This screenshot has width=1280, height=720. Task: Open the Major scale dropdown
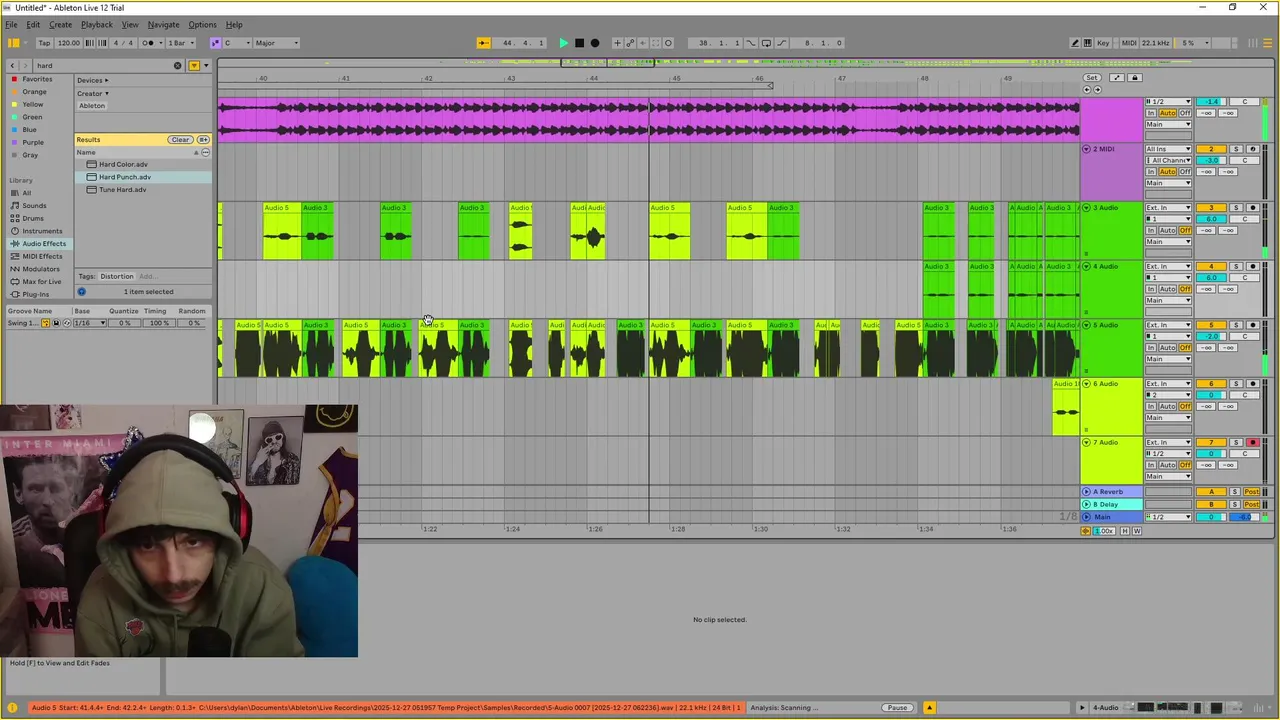point(276,43)
